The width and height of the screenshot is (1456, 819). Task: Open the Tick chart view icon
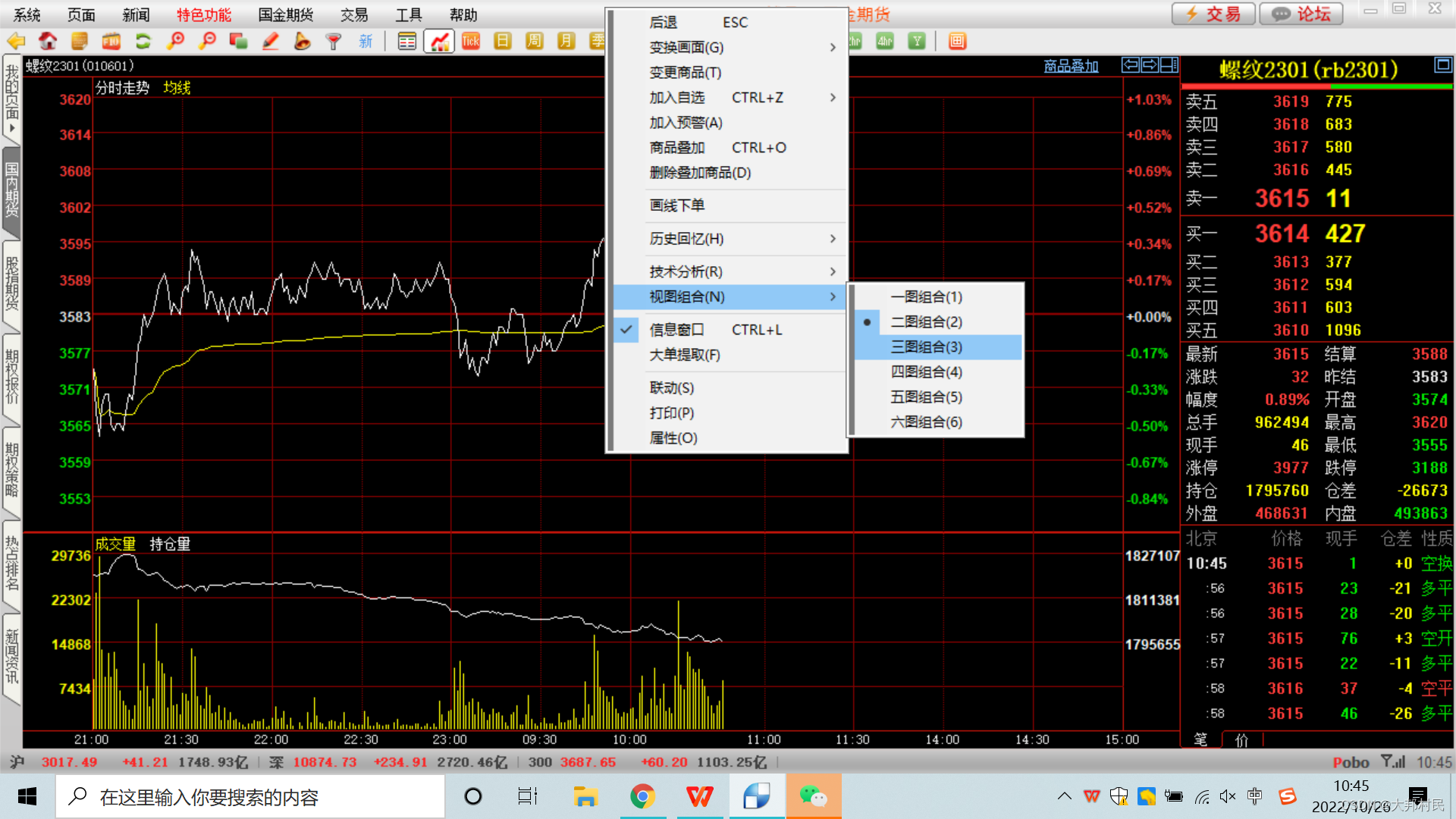coord(471,42)
